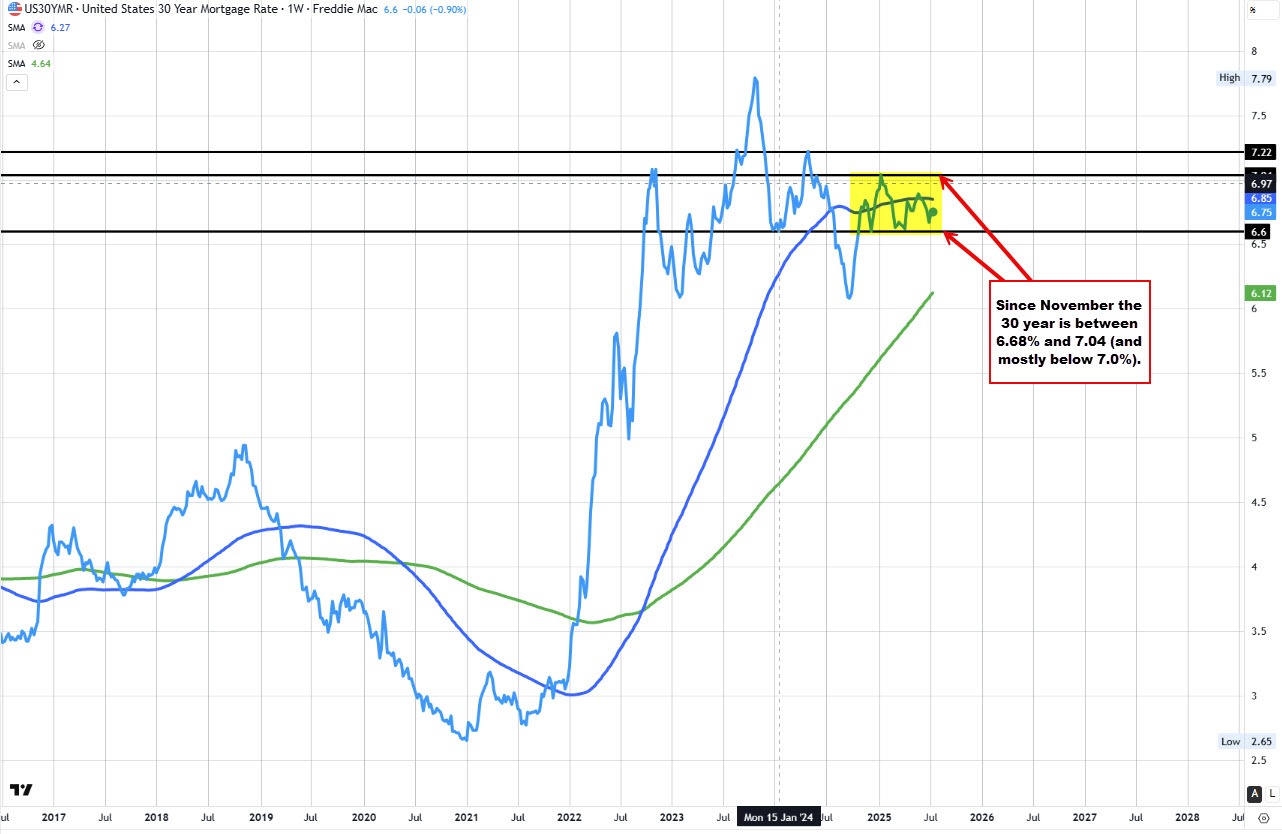
Task: Click the 2025 label on the time axis
Action: 880,817
